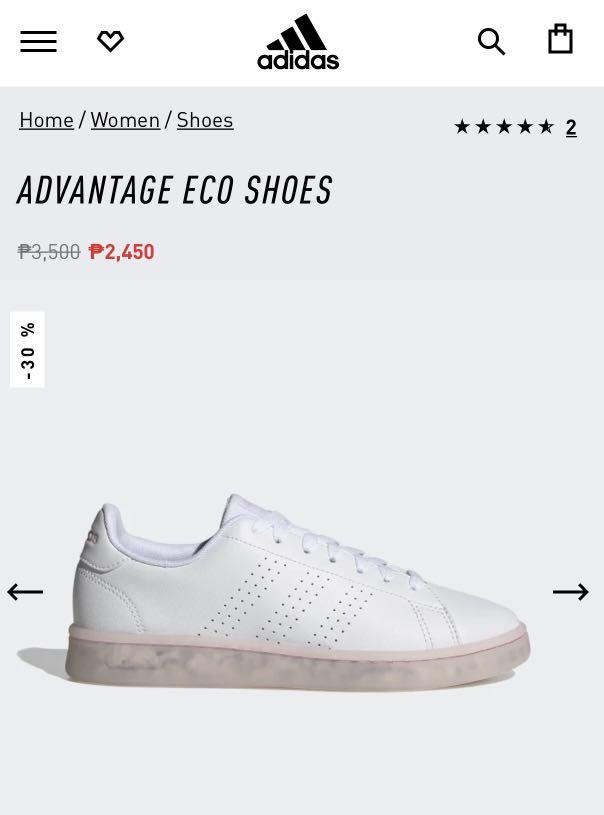The width and height of the screenshot is (604, 815).
Task: View the shopping bag
Action: pyautogui.click(x=560, y=39)
